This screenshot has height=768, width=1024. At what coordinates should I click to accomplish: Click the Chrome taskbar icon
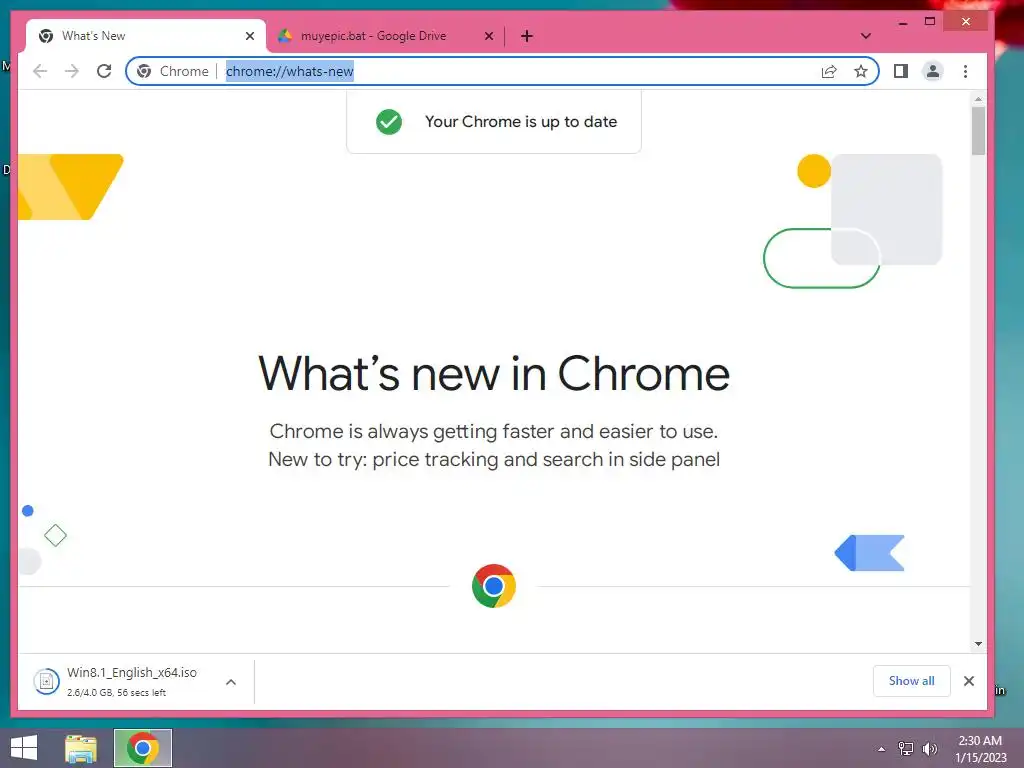click(x=142, y=748)
